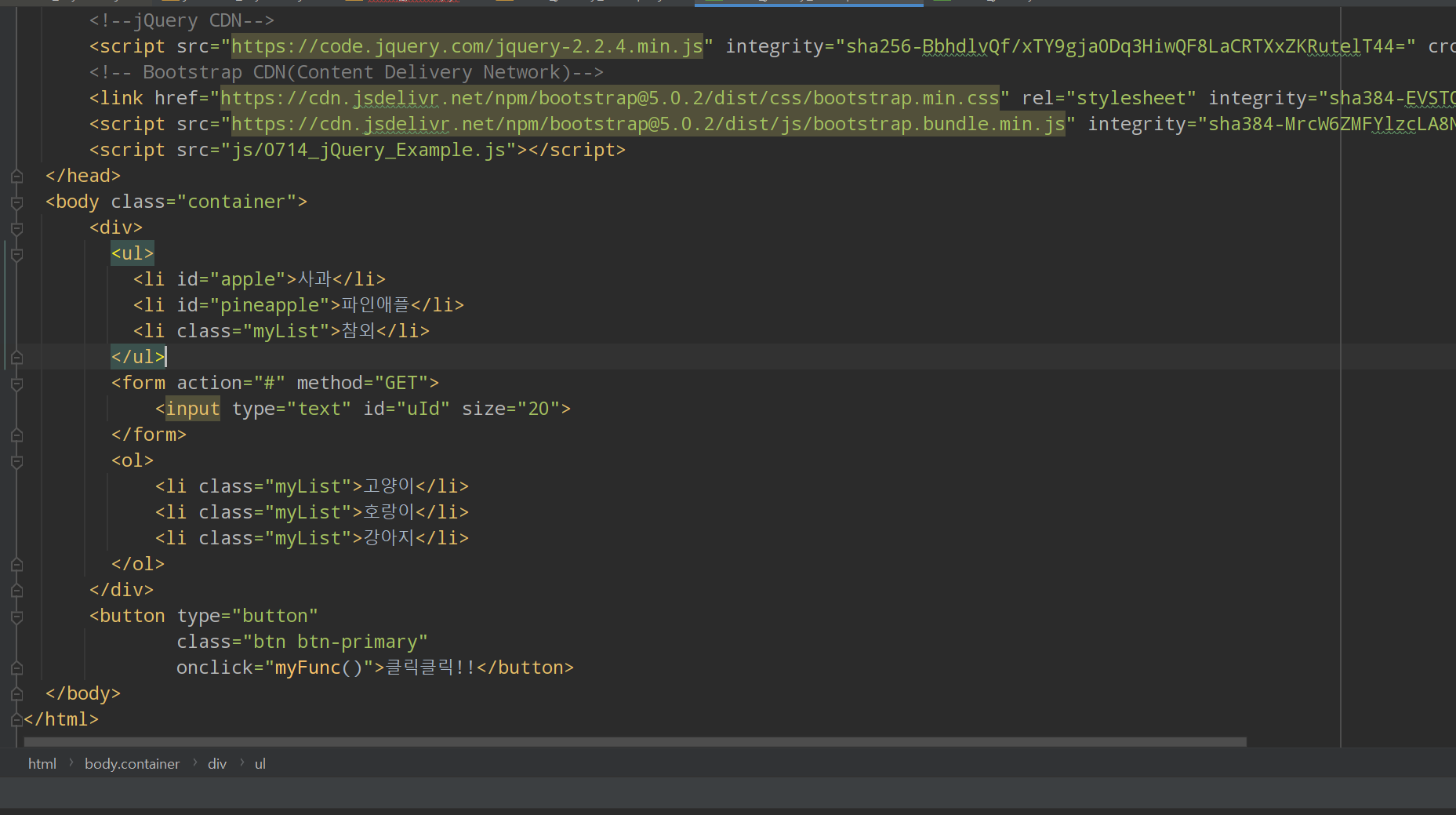Select the html breadcrumb item
The image size is (1456, 815).
click(x=42, y=763)
